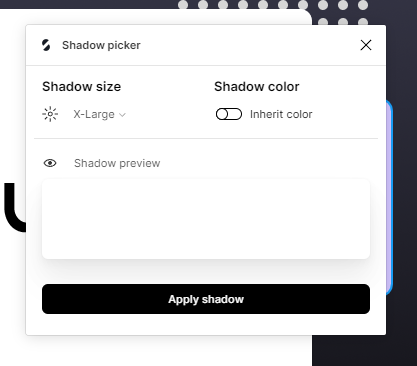Image resolution: width=417 pixels, height=366 pixels.
Task: Click the Shadow size heading
Action: click(x=82, y=87)
